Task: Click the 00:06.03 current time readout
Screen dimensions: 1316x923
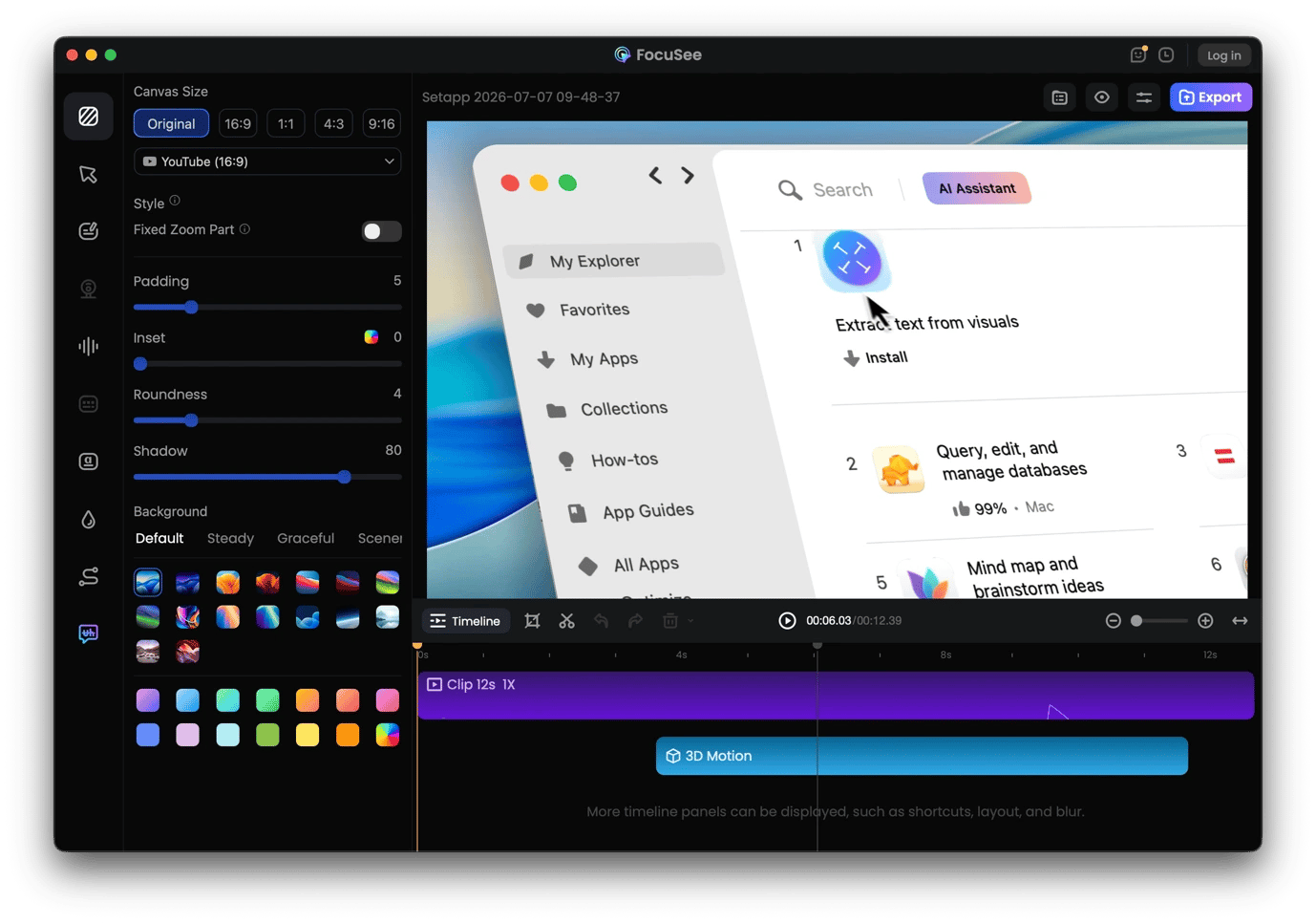Action: (x=828, y=621)
